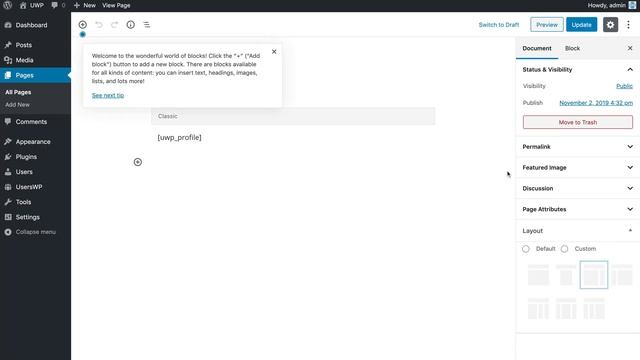The width and height of the screenshot is (640, 360).
Task: Select the second layout thumbnail in top row
Action: click(x=566, y=275)
